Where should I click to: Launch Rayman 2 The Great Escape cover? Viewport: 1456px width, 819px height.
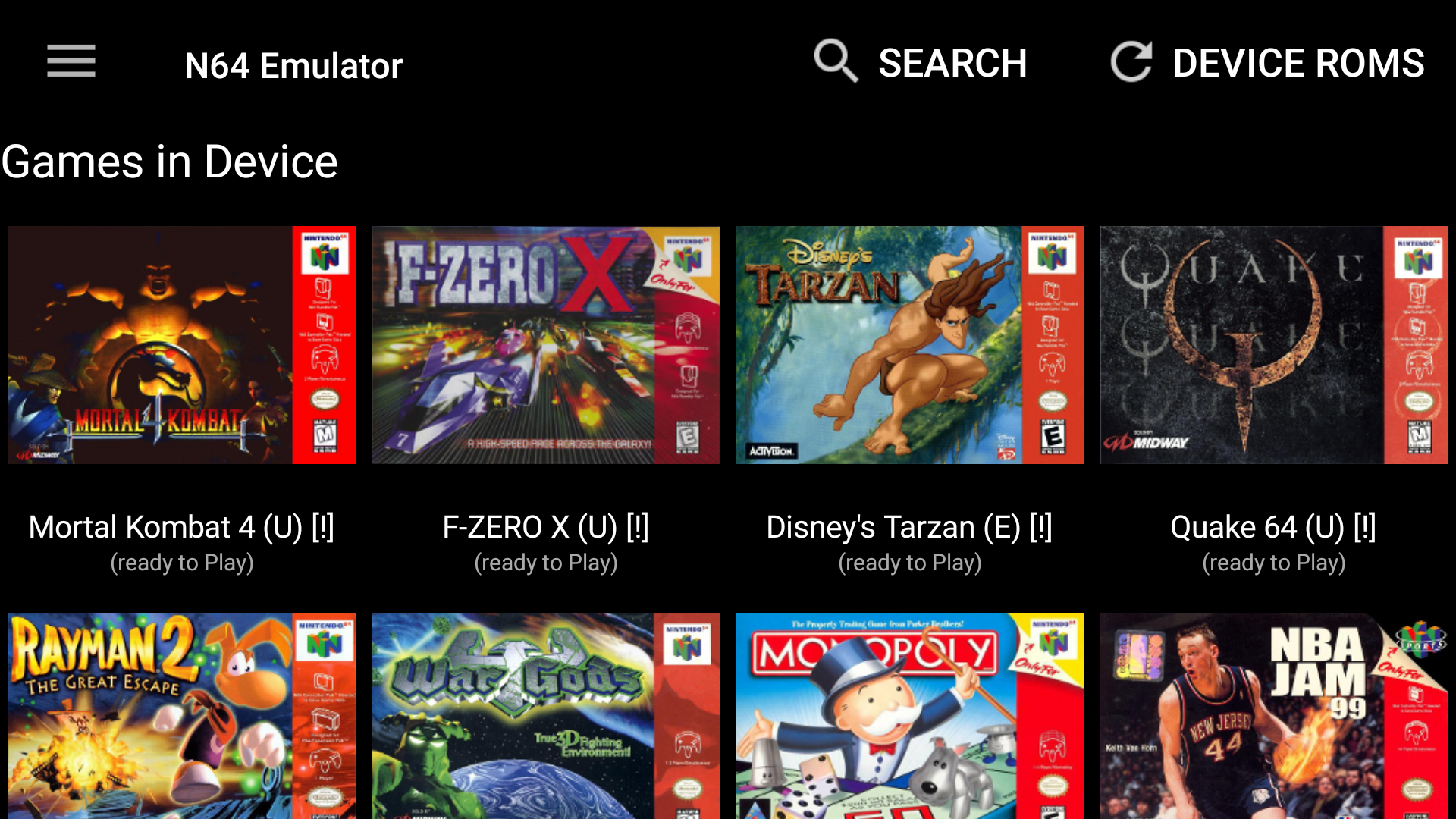coord(182,716)
